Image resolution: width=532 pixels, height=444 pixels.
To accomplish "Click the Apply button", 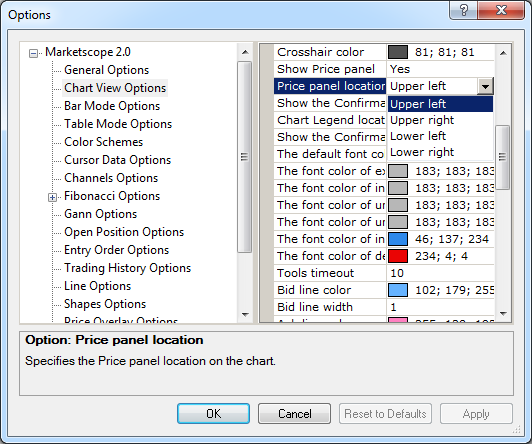I will click(476, 413).
